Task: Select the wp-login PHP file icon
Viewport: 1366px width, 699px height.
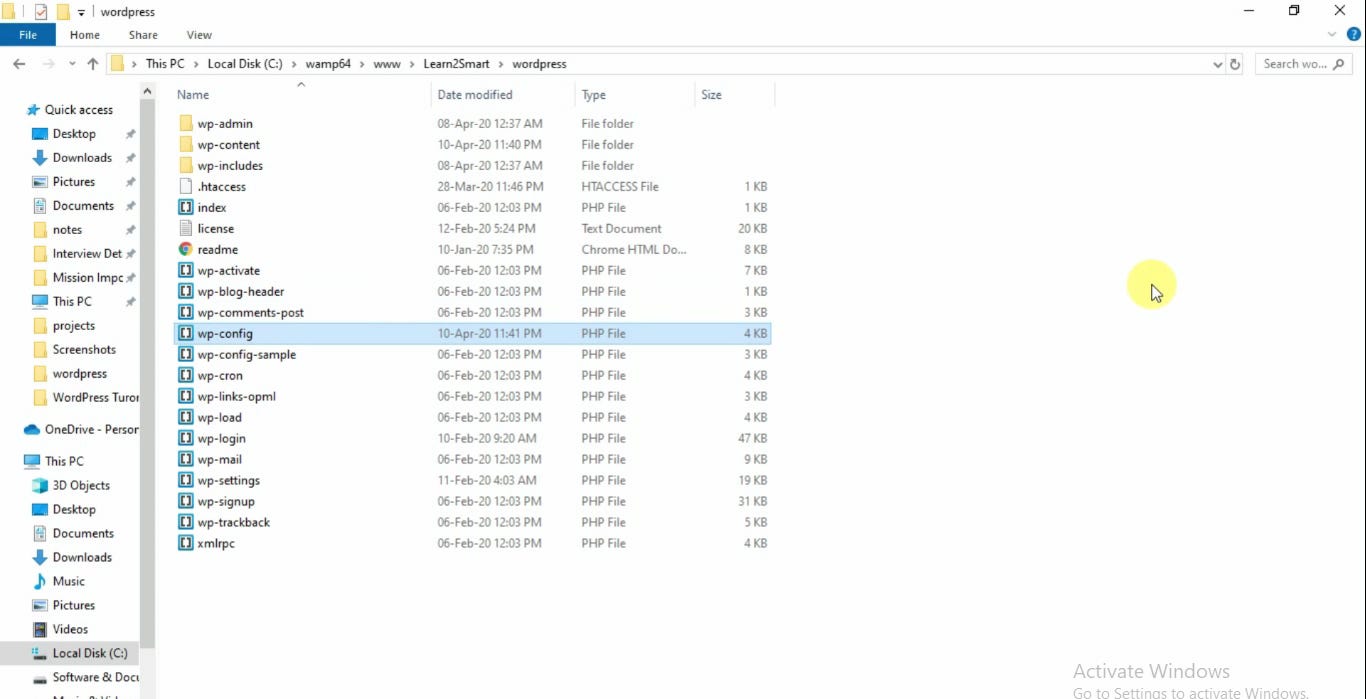Action: [185, 439]
